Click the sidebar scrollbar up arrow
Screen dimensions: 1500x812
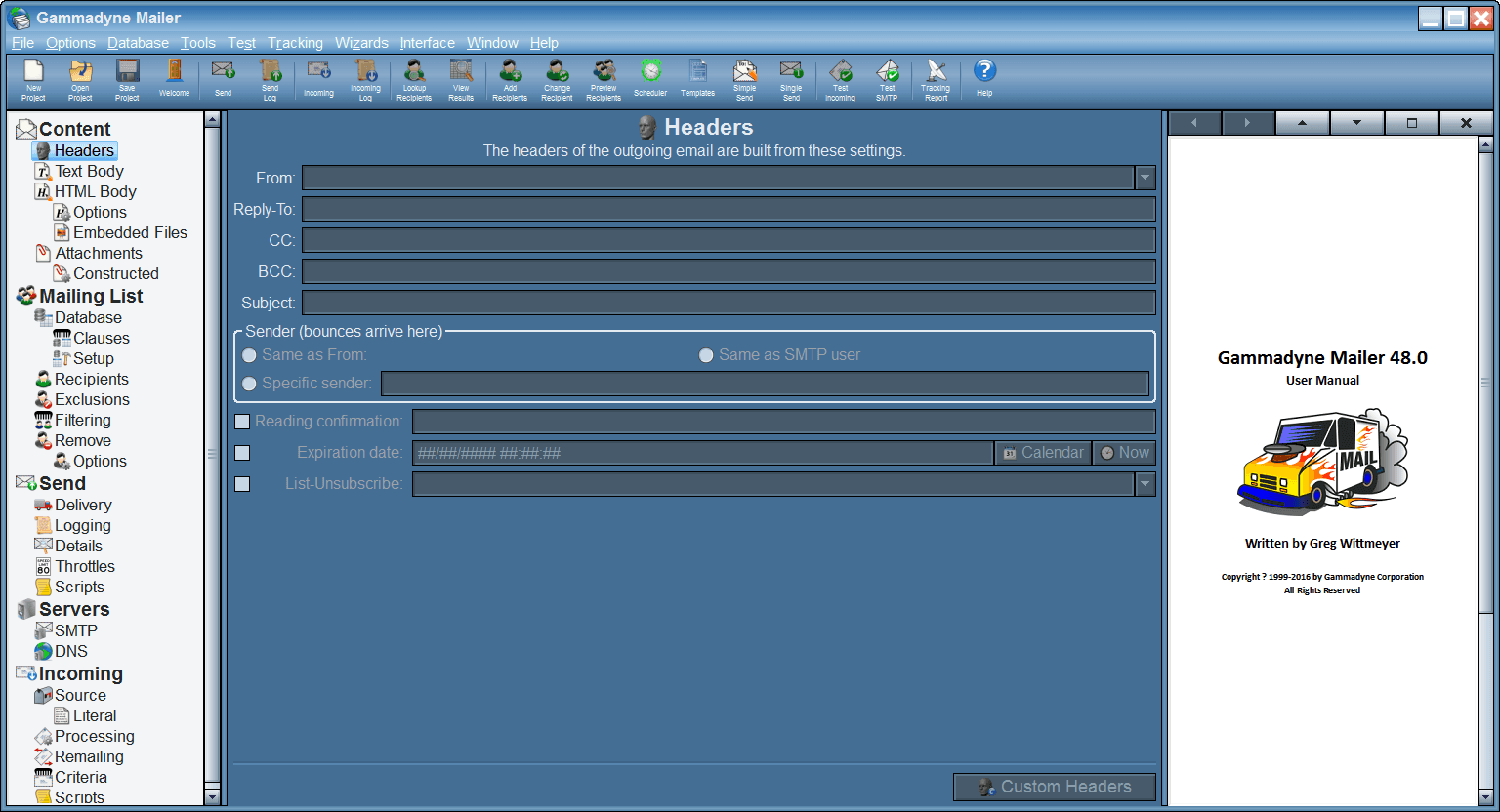click(212, 119)
